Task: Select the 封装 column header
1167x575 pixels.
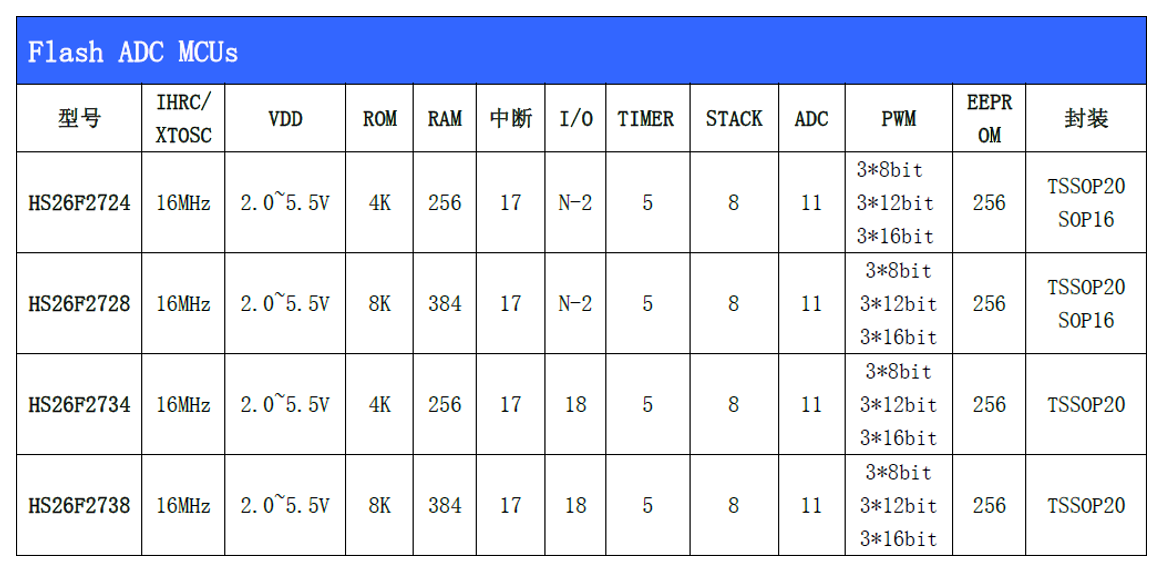Action: click(x=1086, y=119)
